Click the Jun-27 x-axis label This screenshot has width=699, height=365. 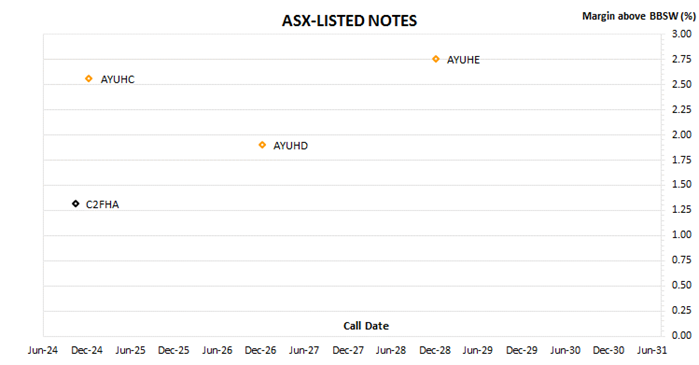pos(304,350)
